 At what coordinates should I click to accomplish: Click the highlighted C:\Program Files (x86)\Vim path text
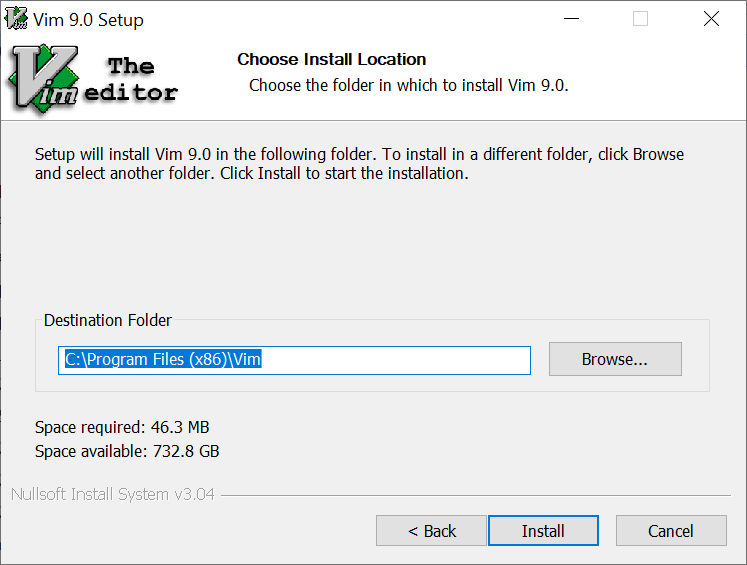[x=163, y=359]
